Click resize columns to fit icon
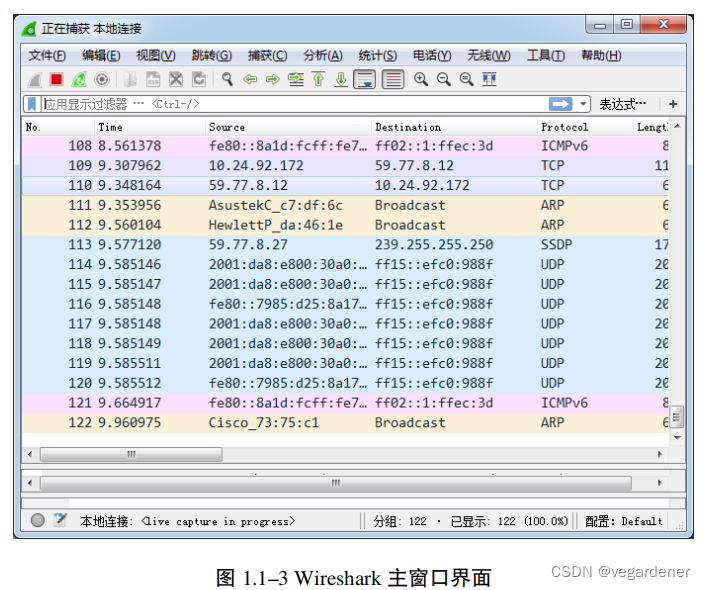The height and width of the screenshot is (590, 706). pos(489,80)
